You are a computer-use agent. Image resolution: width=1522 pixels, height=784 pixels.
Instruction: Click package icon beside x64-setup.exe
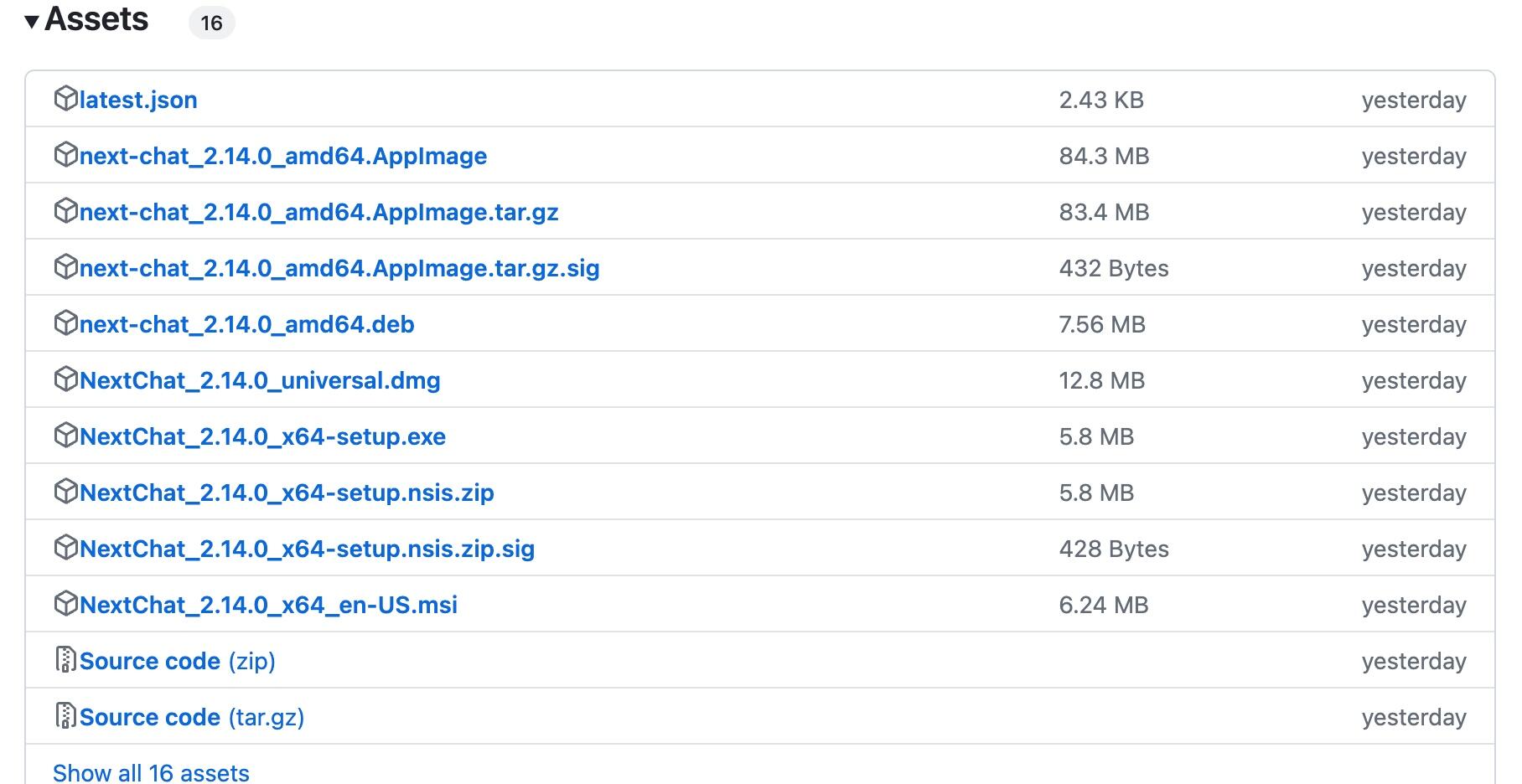coord(65,436)
